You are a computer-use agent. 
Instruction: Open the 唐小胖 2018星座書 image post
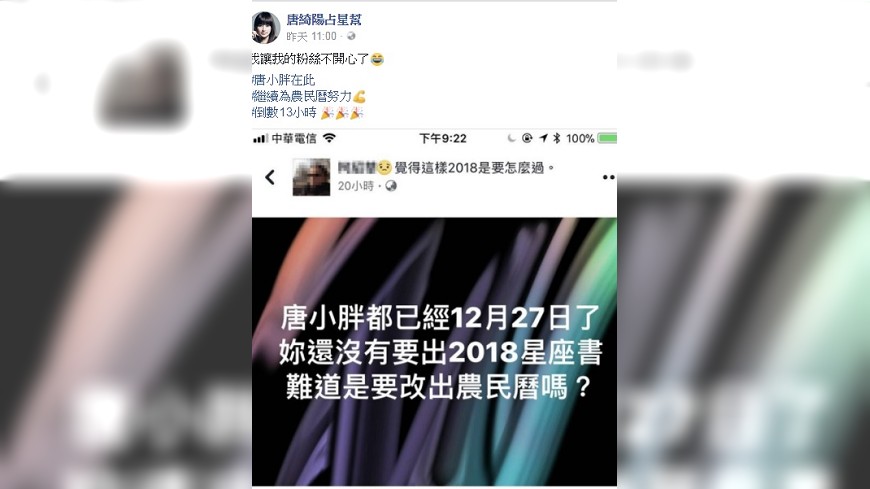(x=434, y=352)
